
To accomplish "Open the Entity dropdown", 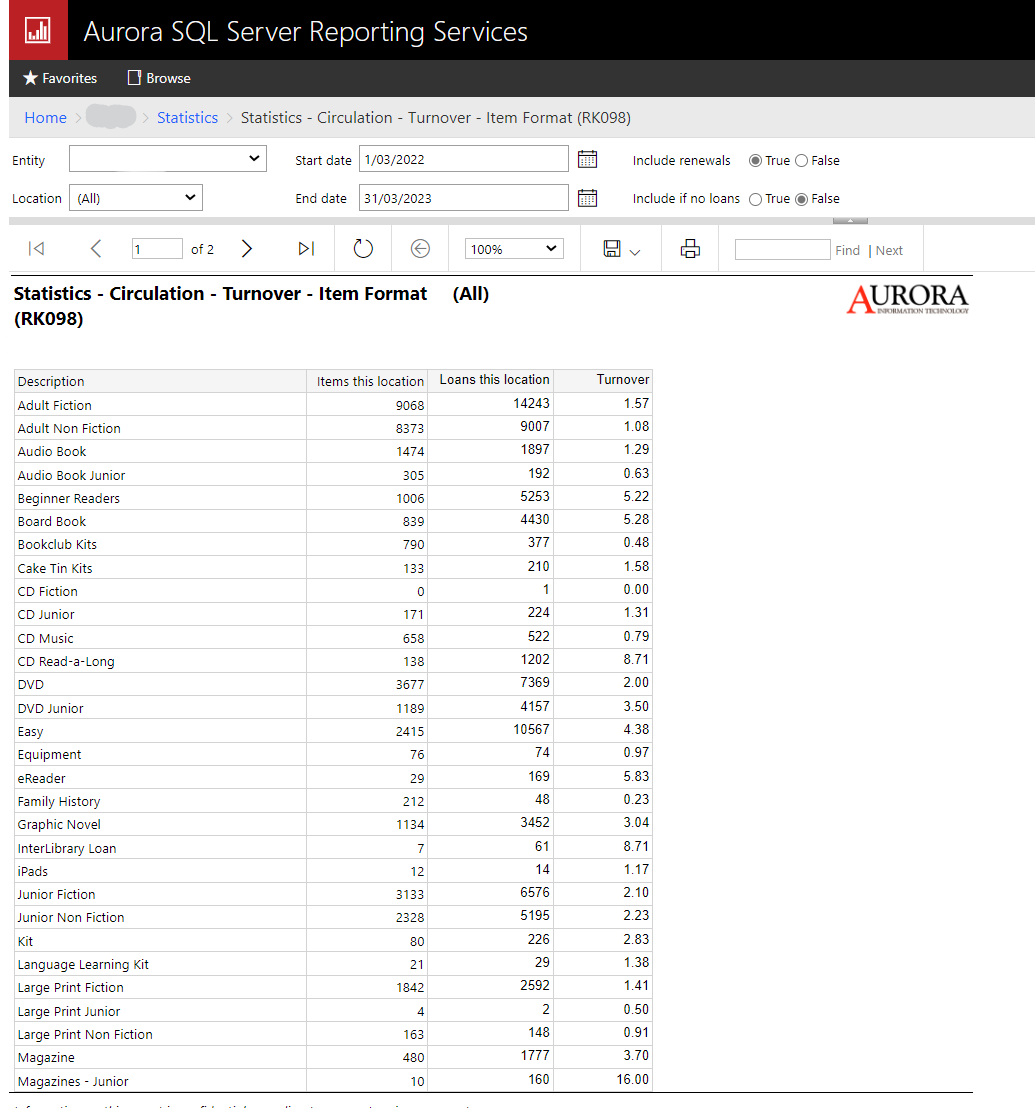I will 167,159.
